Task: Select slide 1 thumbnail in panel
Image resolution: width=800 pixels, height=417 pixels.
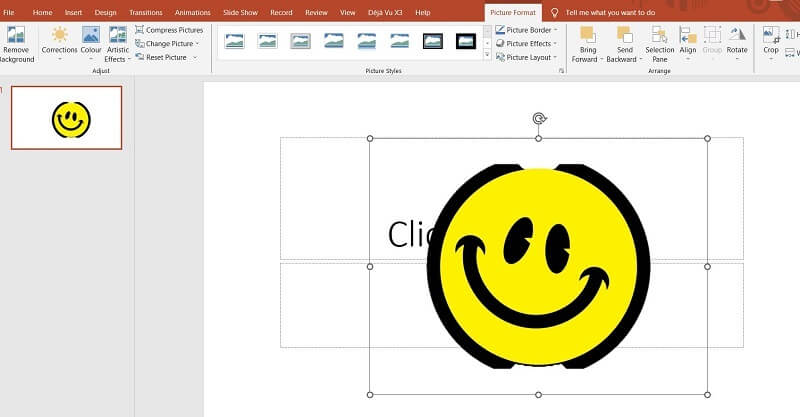Action: [66, 118]
